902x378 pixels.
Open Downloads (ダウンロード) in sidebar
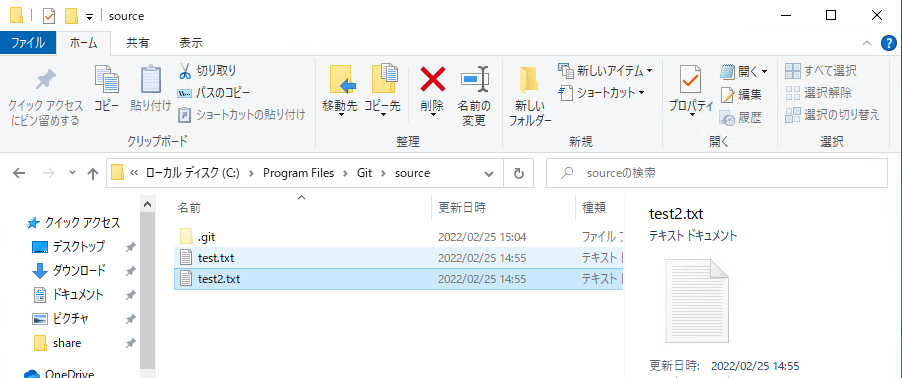(69, 270)
